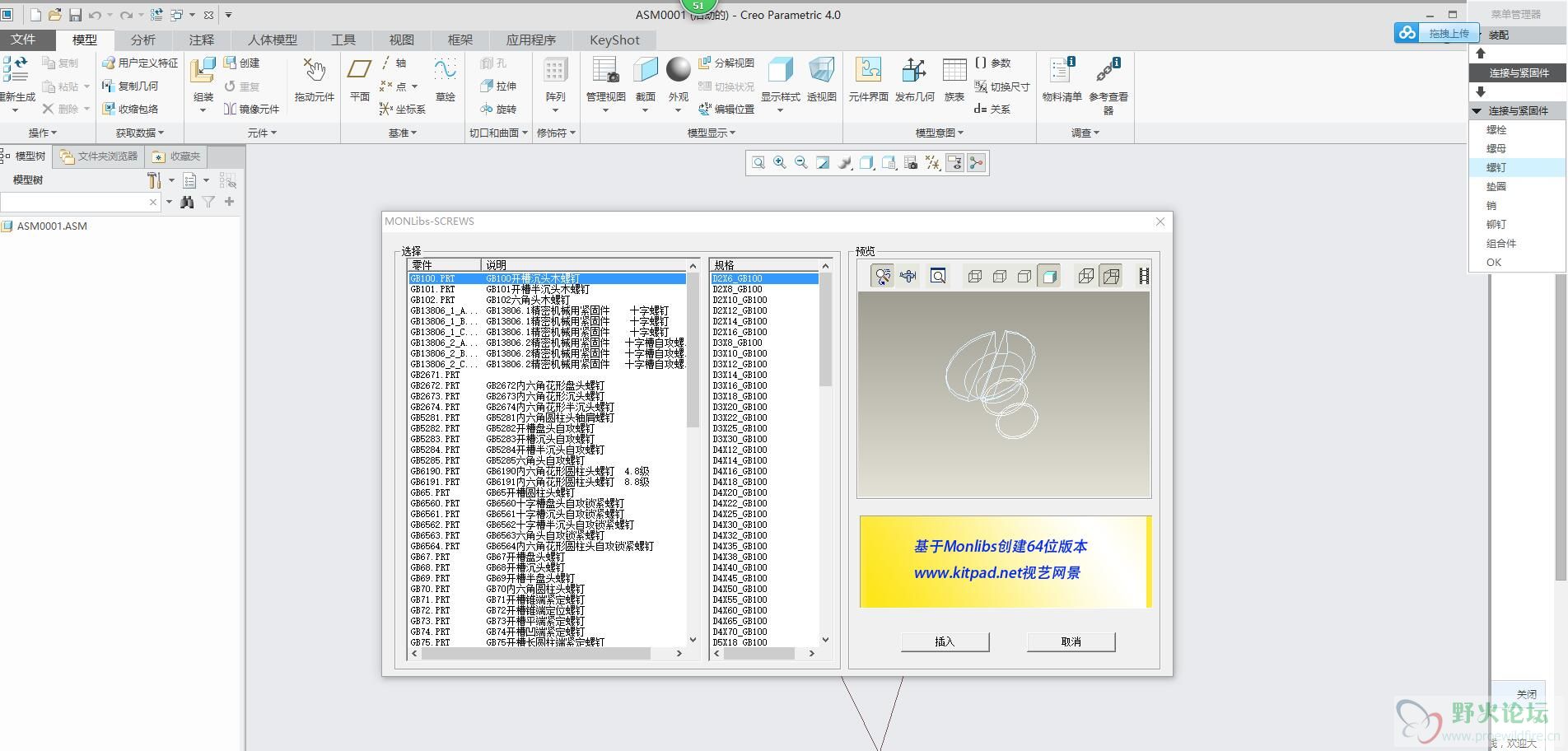
Task: Click the 取消 button
Action: tap(1071, 641)
